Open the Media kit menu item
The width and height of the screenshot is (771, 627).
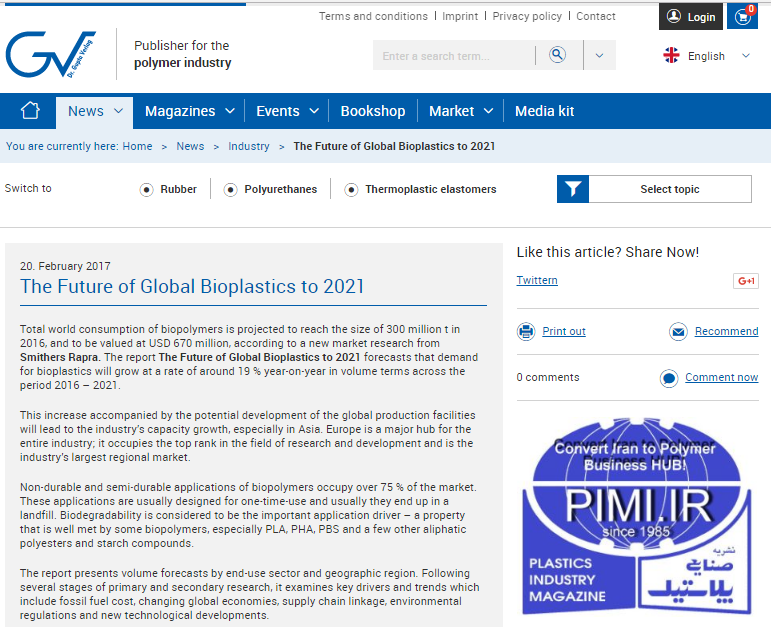[x=544, y=111]
